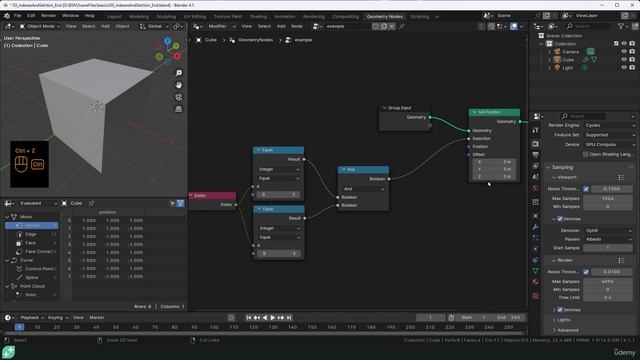Switch perspective/orthographic grid icon in viewport
The height and width of the screenshot is (360, 640).
coord(178,109)
